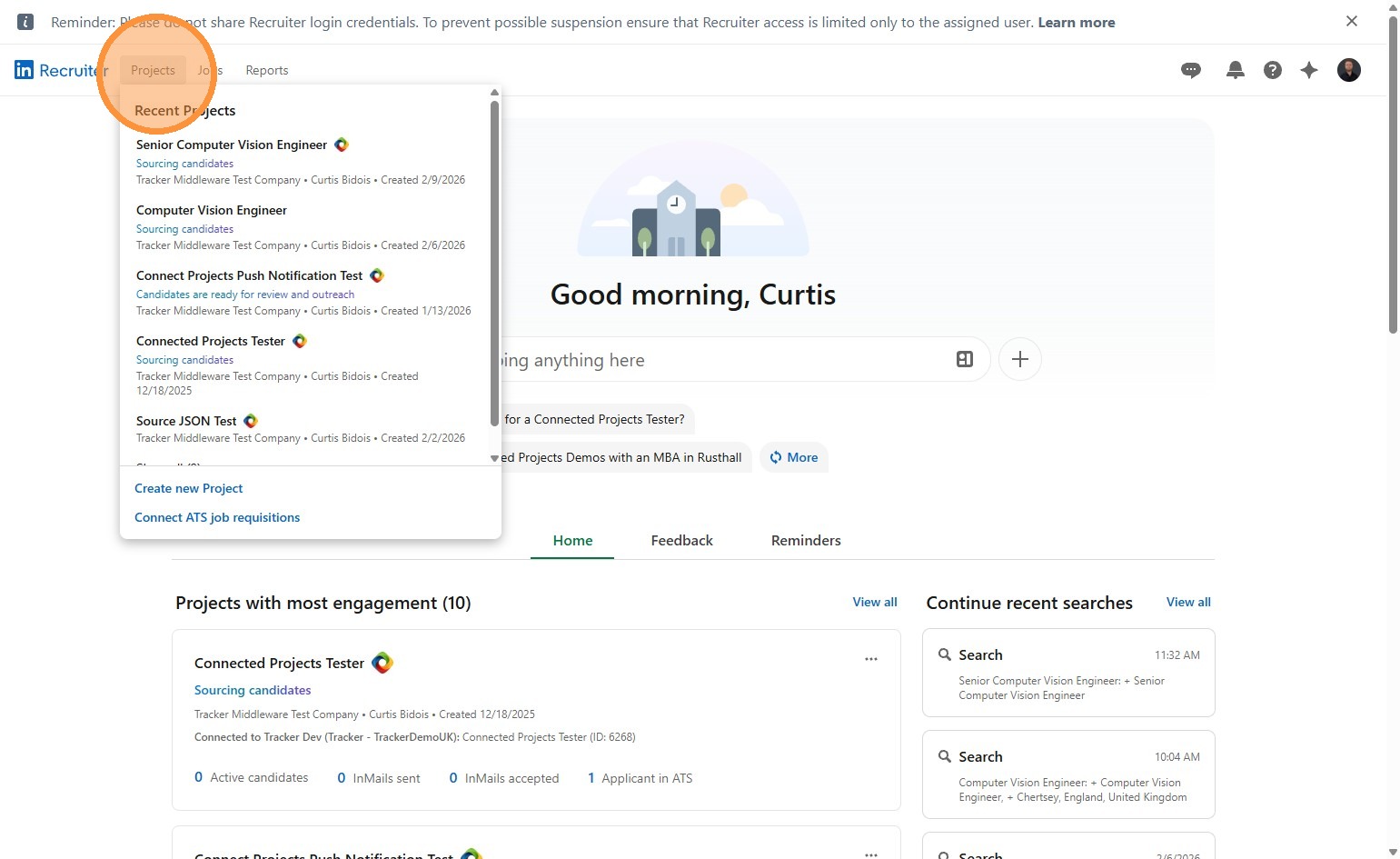This screenshot has height=859, width=1400.
Task: Open Senior Computer Vision Engineer recent project
Action: tap(232, 145)
